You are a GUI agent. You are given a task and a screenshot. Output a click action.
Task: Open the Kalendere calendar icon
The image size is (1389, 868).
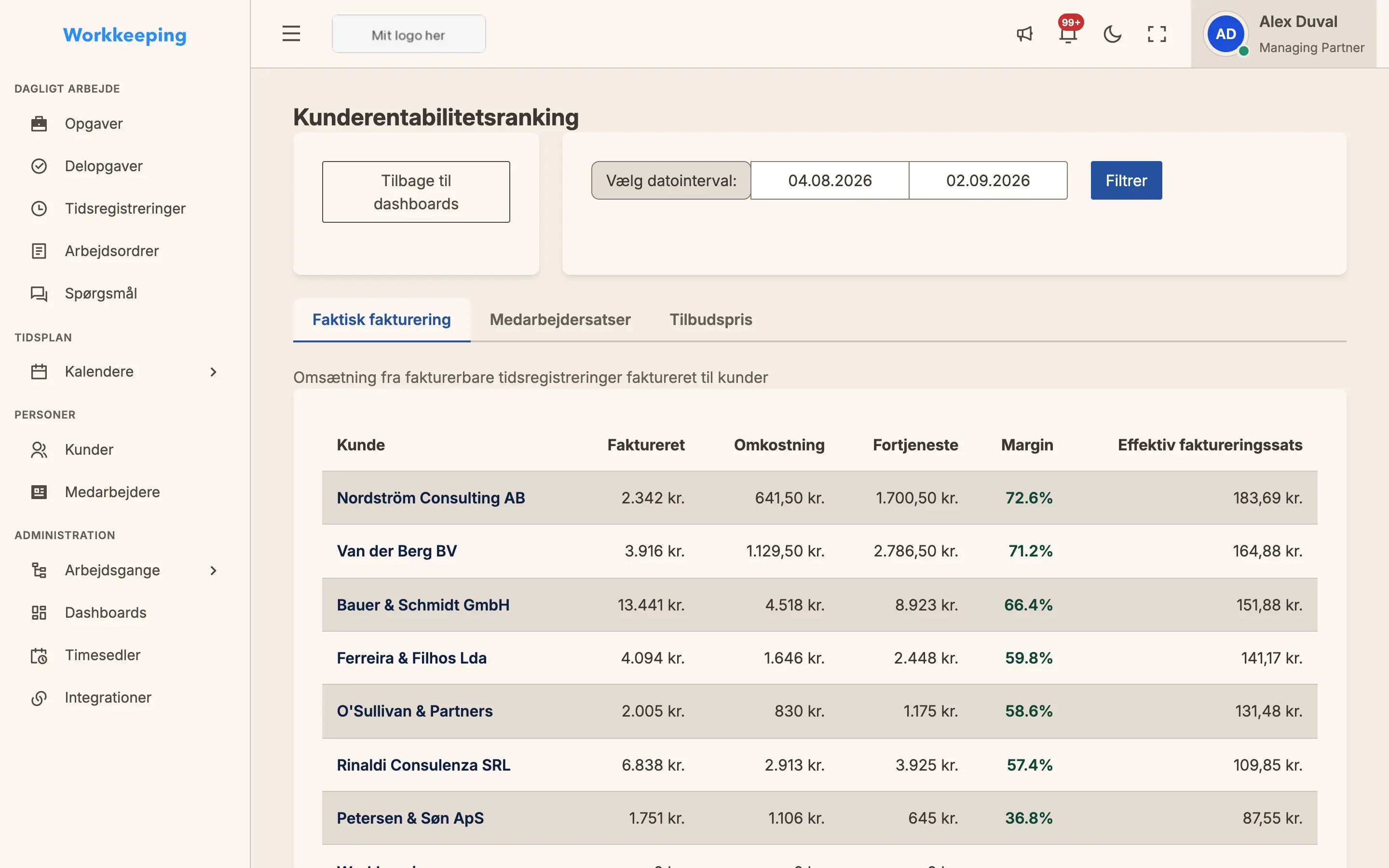tap(39, 371)
